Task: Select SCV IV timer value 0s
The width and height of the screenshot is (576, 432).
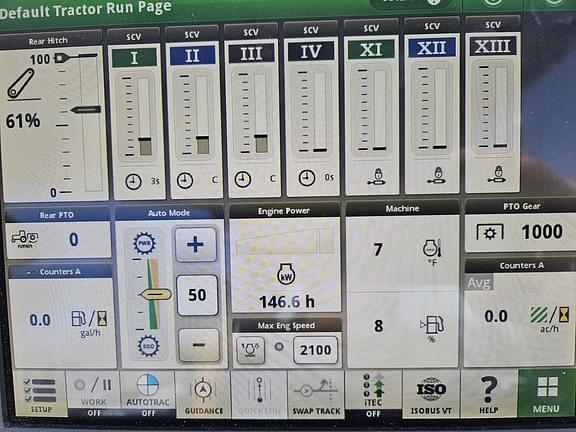Action: coord(329,177)
